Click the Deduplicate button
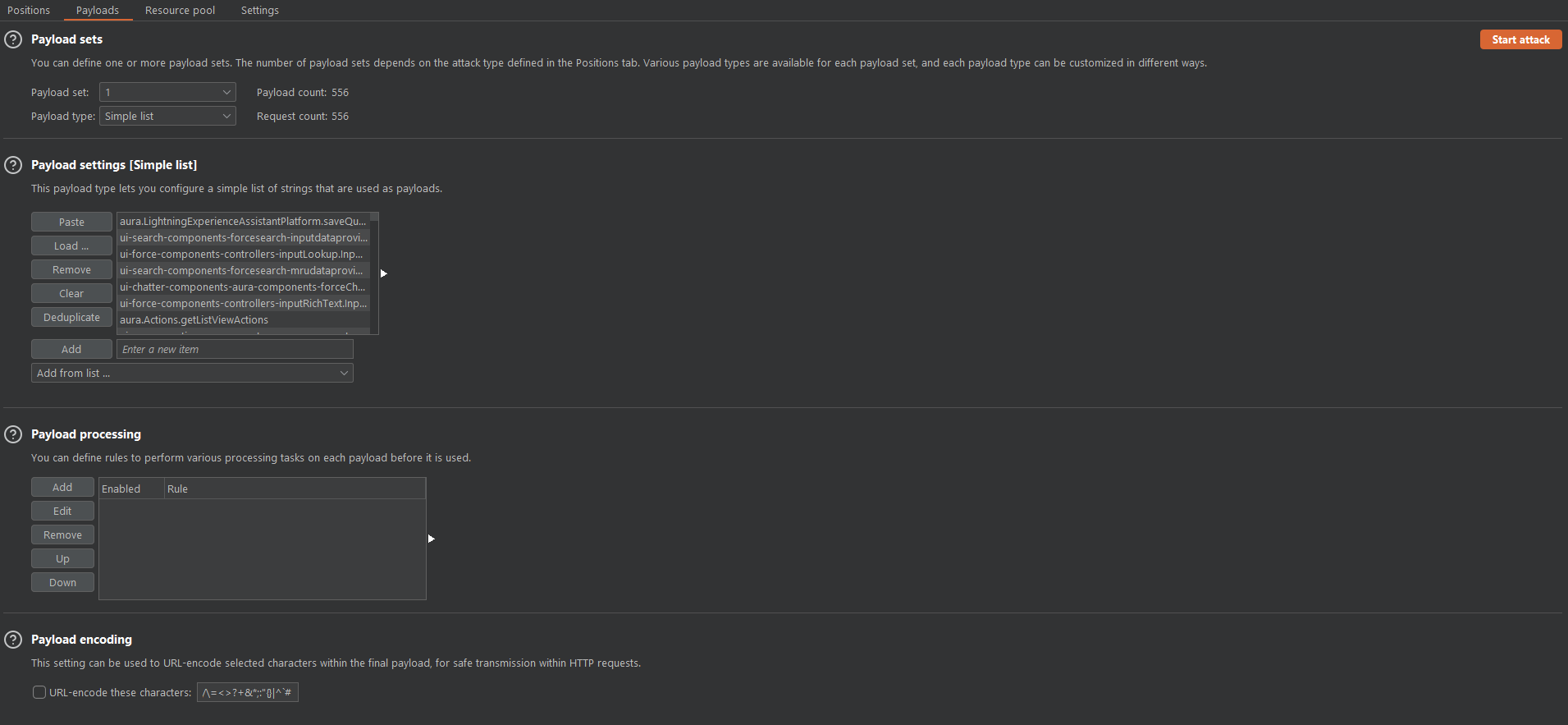The height and width of the screenshot is (725, 1568). 71,318
